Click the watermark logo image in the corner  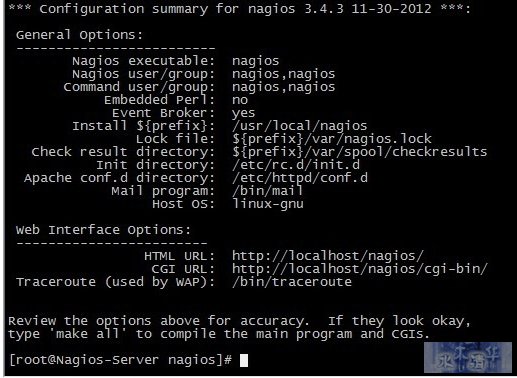(468, 357)
